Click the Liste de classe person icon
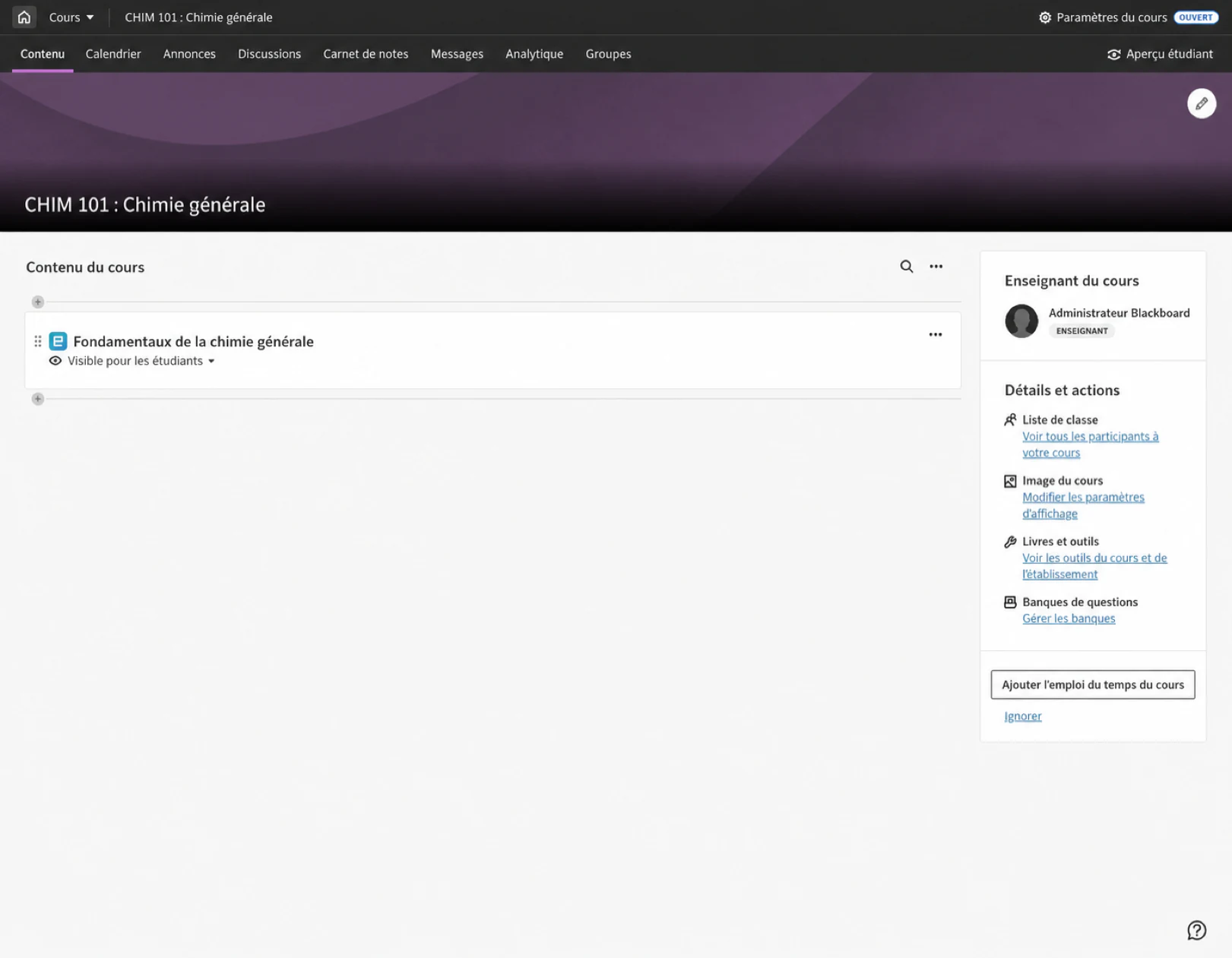Viewport: 1232px width, 958px height. (x=1010, y=420)
